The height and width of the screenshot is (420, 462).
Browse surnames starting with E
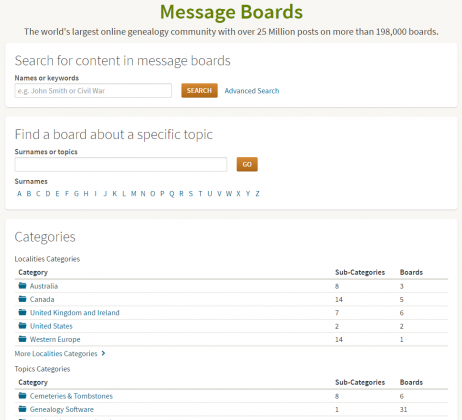click(57, 194)
